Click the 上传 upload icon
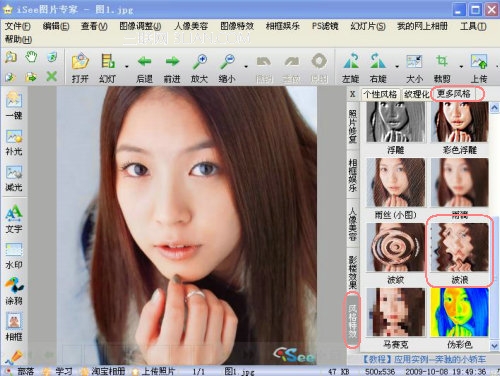The width and height of the screenshot is (500, 376). coord(479,68)
